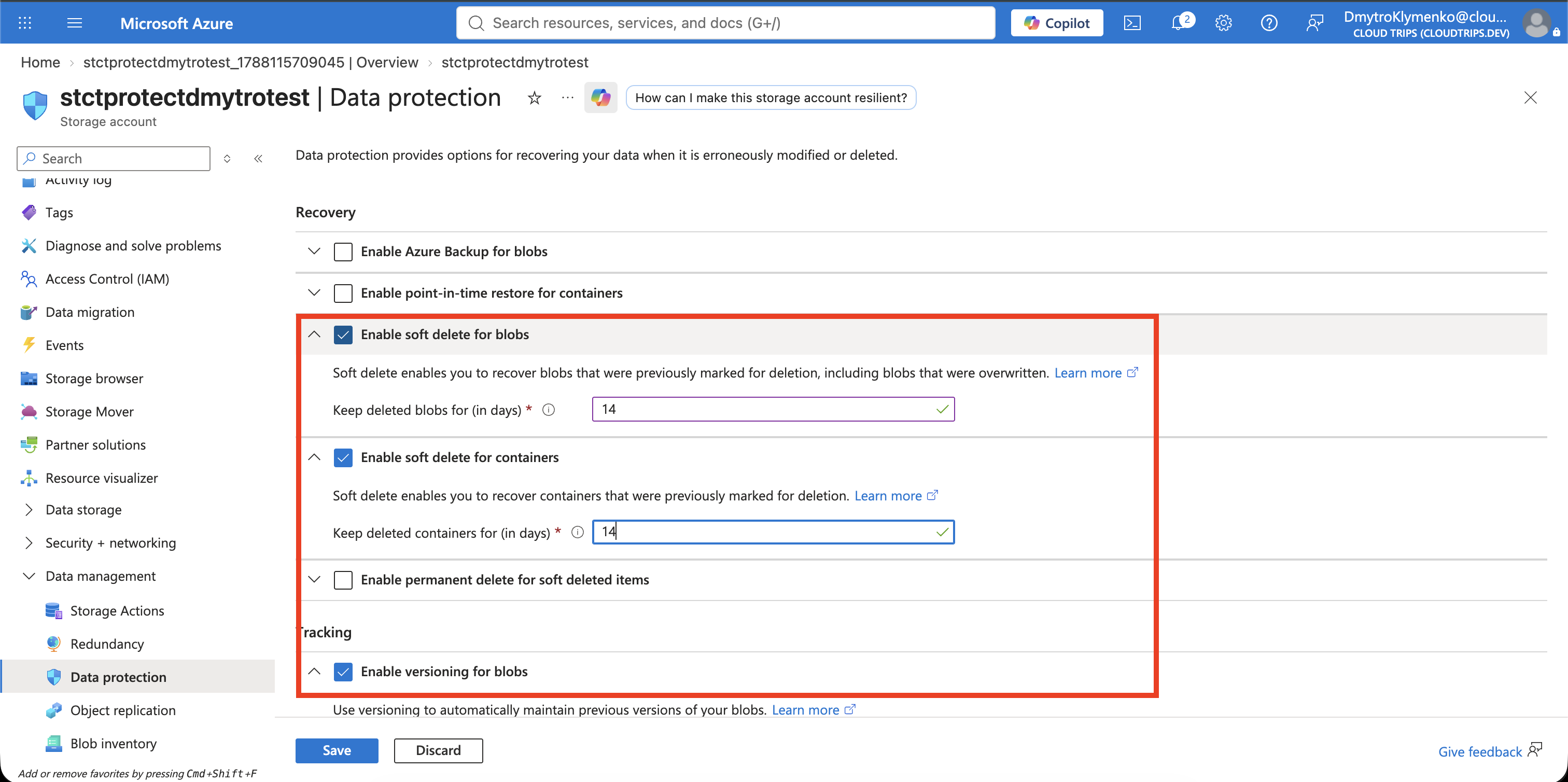Collapse Data management group in sidebar
Screen dimensions: 1568x782
29,576
